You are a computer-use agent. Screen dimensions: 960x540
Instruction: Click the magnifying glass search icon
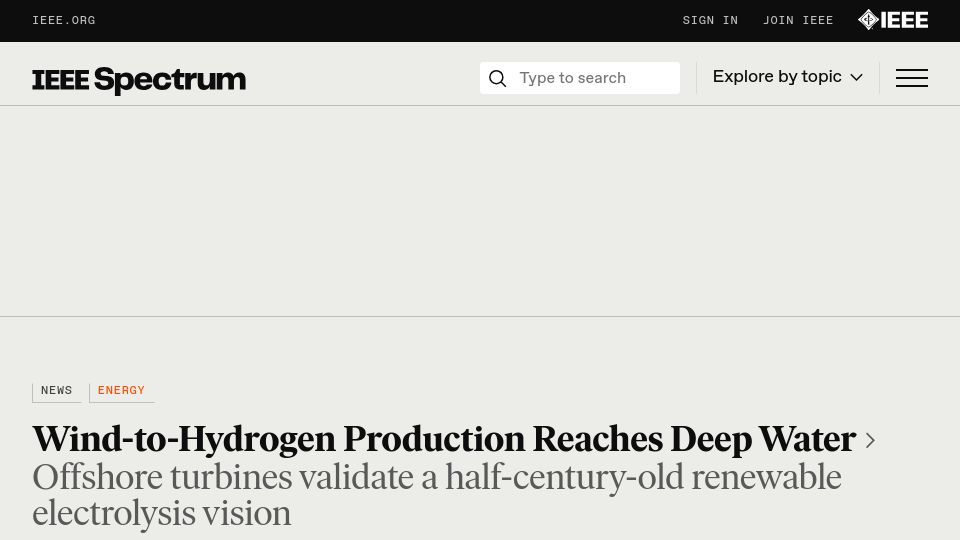coord(498,78)
